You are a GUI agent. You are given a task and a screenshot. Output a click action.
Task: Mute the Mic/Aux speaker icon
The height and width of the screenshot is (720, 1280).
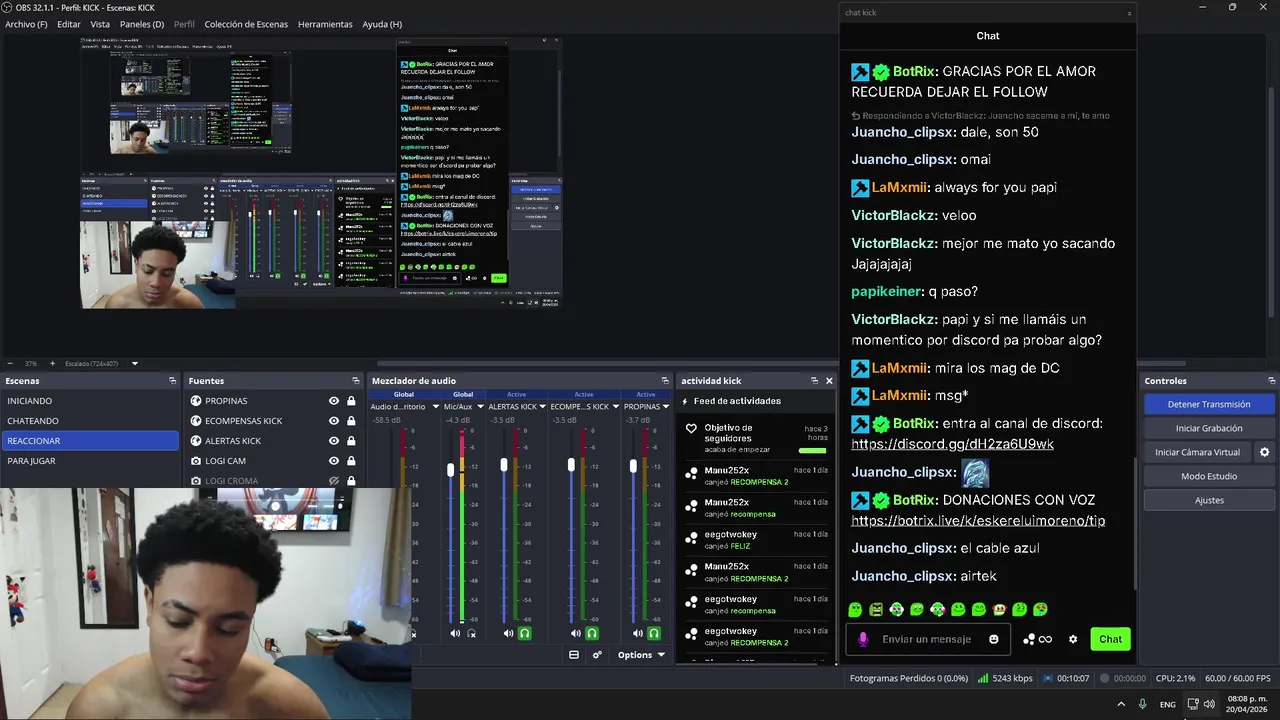pyautogui.click(x=455, y=633)
